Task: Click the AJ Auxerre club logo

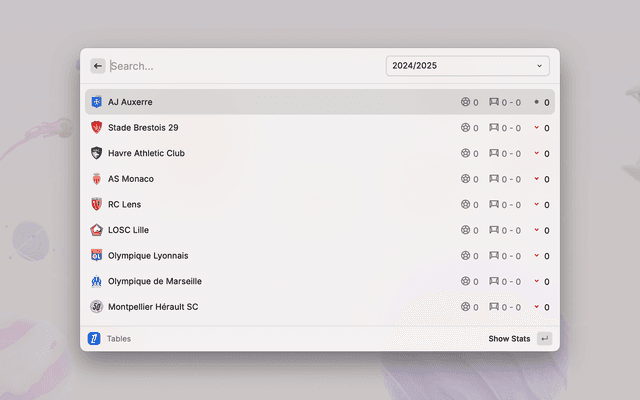Action: [97, 102]
